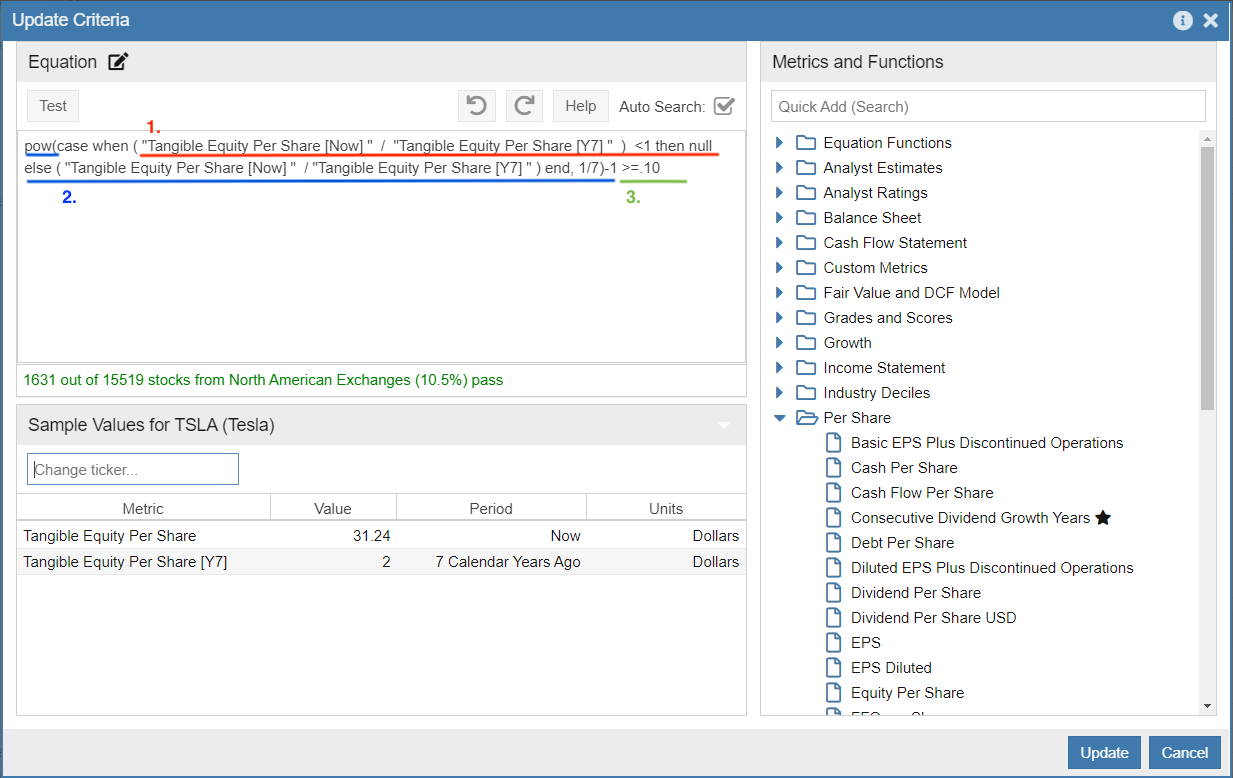Expand the Fair Value and DCF Model node
Viewport: 1233px width, 778px height.
click(x=780, y=293)
